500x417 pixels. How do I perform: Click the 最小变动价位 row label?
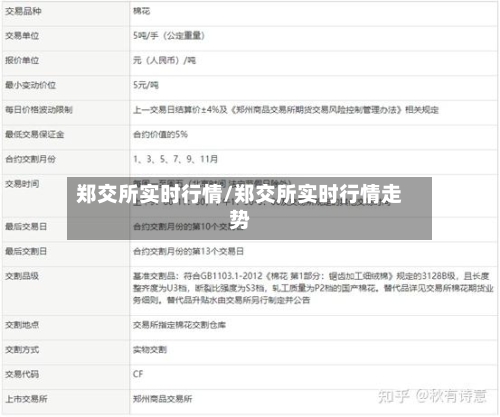point(30,85)
